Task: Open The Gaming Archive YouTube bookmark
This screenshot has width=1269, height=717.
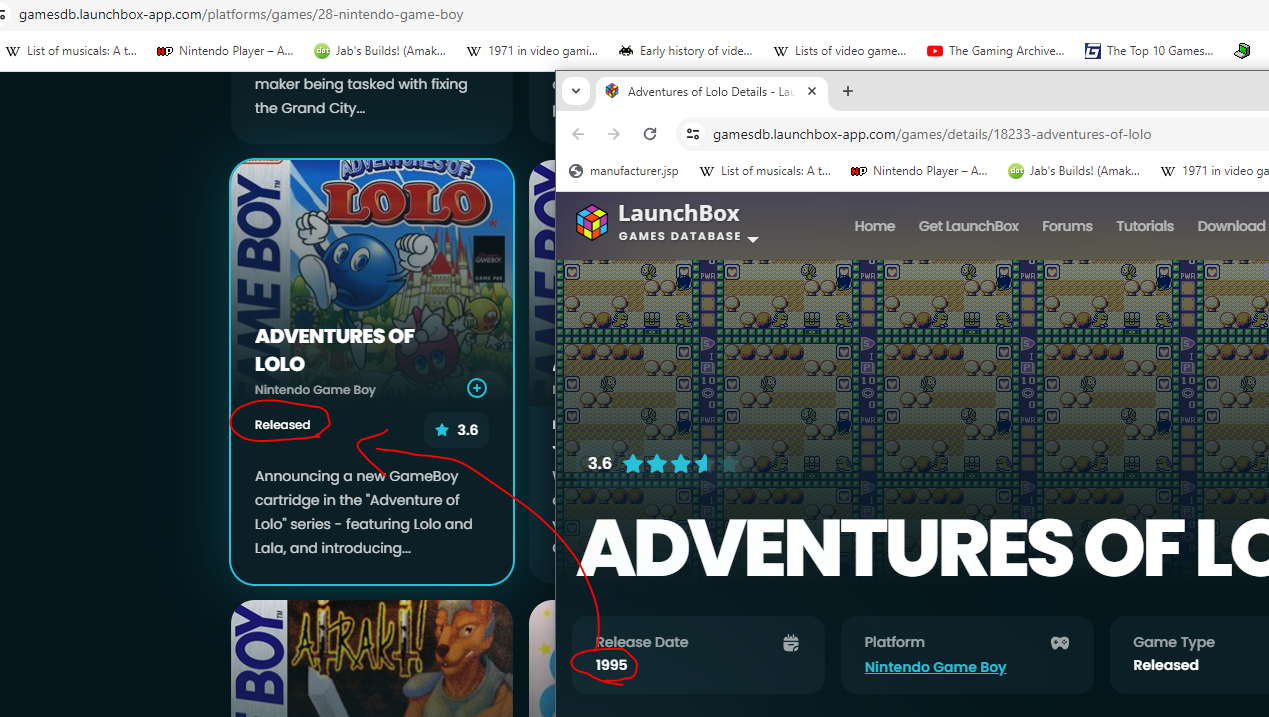Action: [x=996, y=51]
